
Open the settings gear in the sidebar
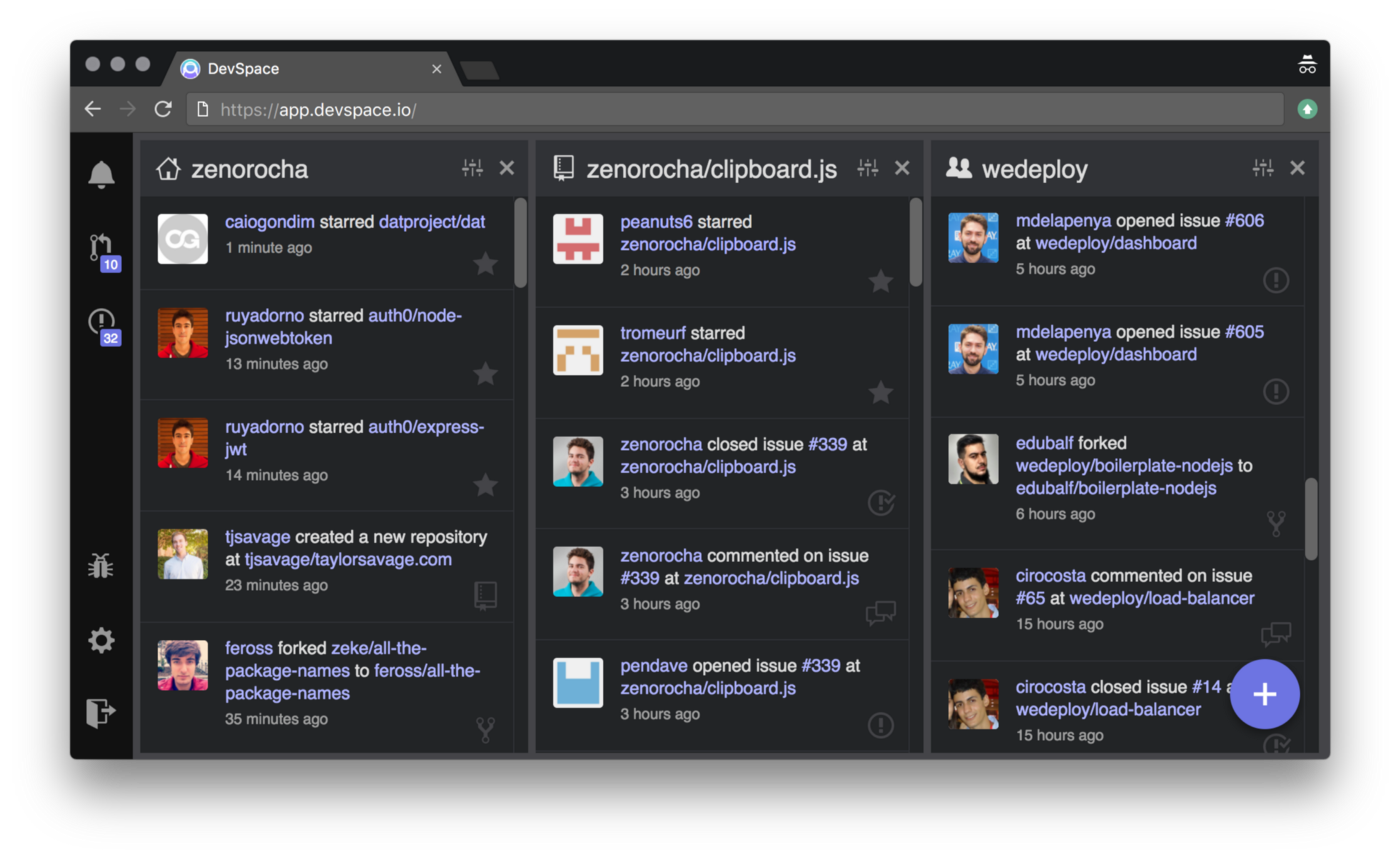(x=100, y=640)
